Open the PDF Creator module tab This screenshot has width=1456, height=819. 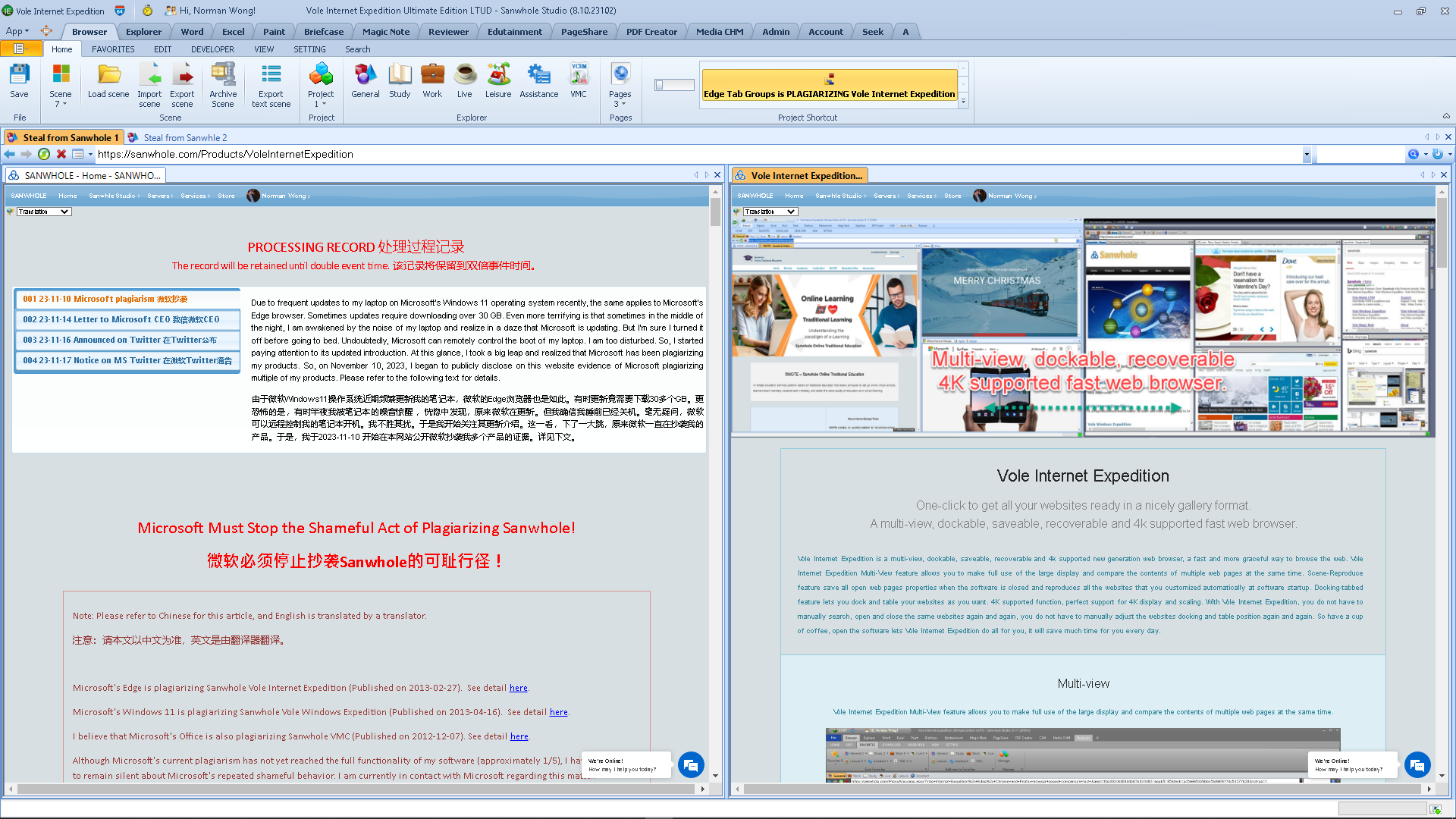[x=651, y=32]
